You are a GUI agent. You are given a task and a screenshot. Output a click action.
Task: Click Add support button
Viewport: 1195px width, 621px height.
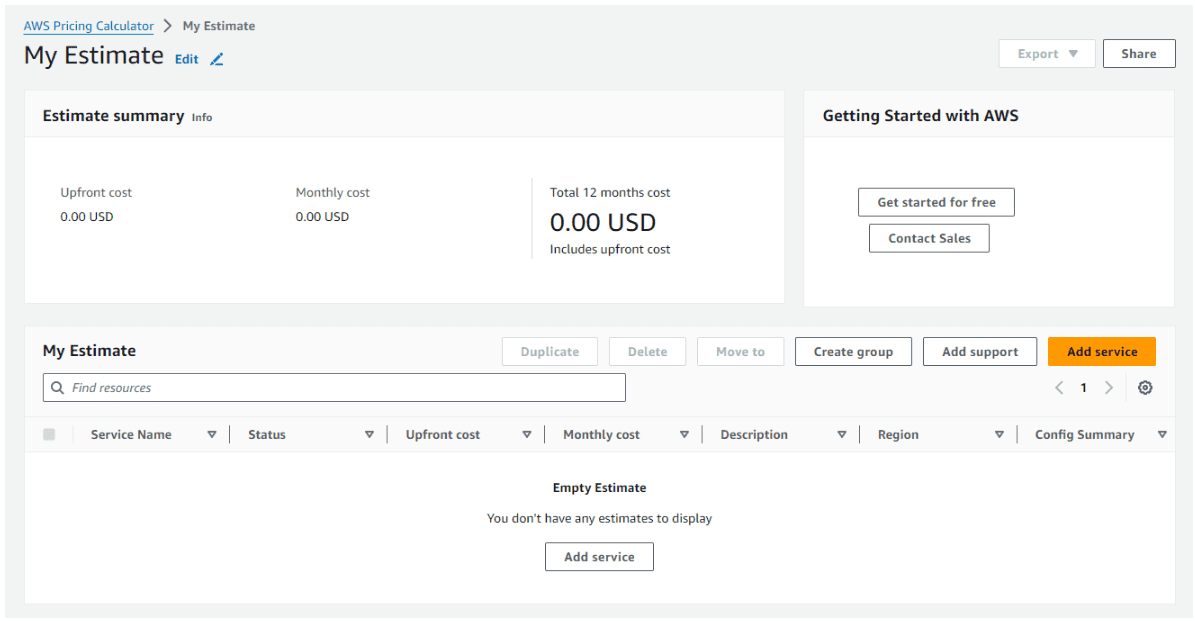980,352
